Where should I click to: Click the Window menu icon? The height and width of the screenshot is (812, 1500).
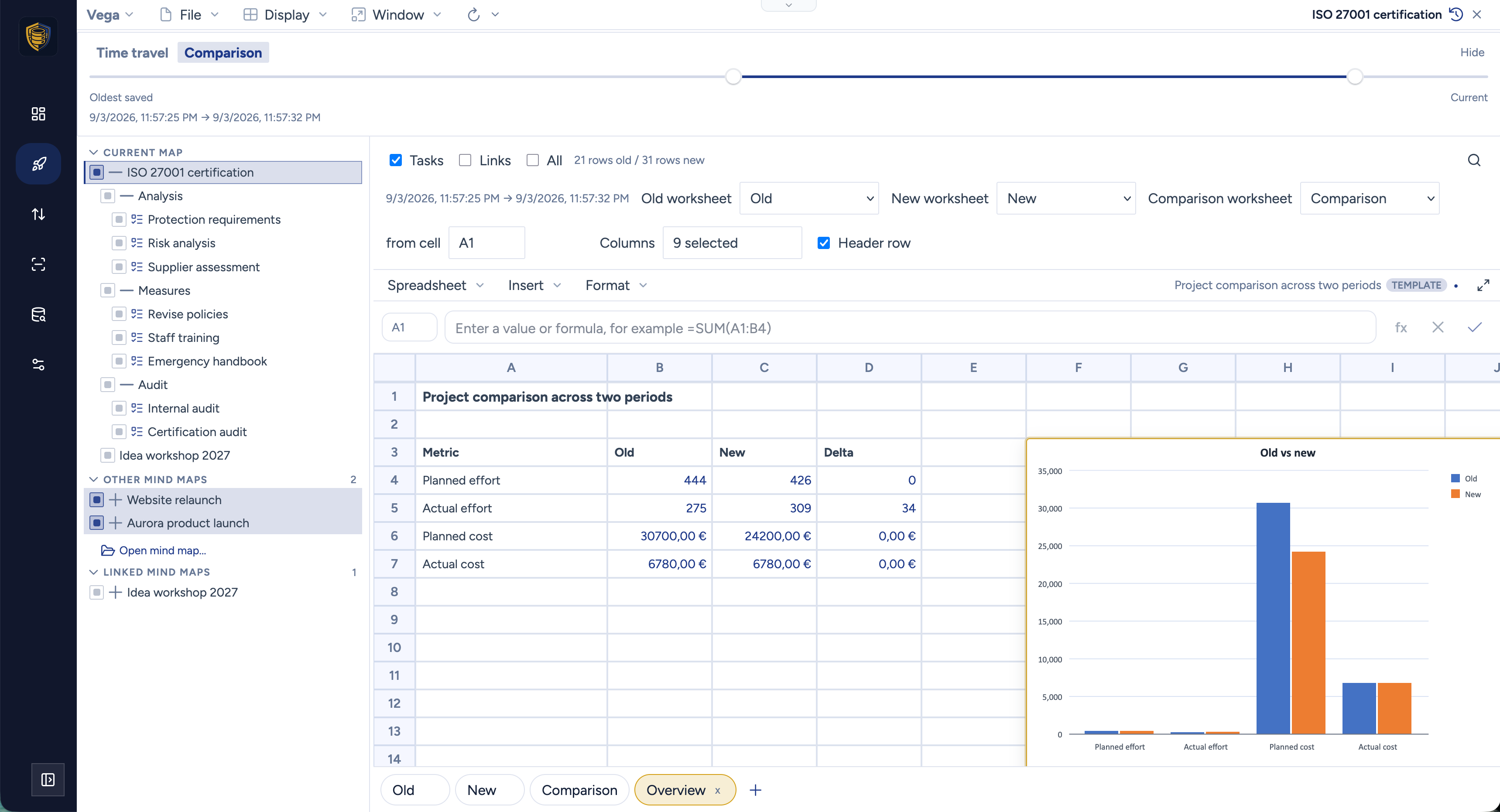[x=358, y=14]
